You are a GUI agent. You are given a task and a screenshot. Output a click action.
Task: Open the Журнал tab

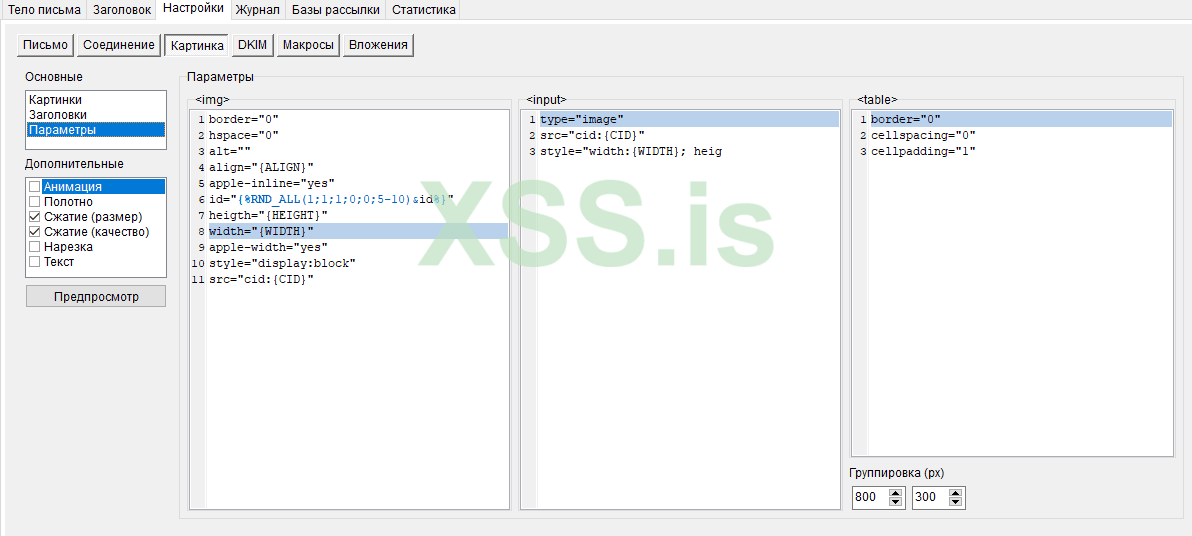coord(258,10)
